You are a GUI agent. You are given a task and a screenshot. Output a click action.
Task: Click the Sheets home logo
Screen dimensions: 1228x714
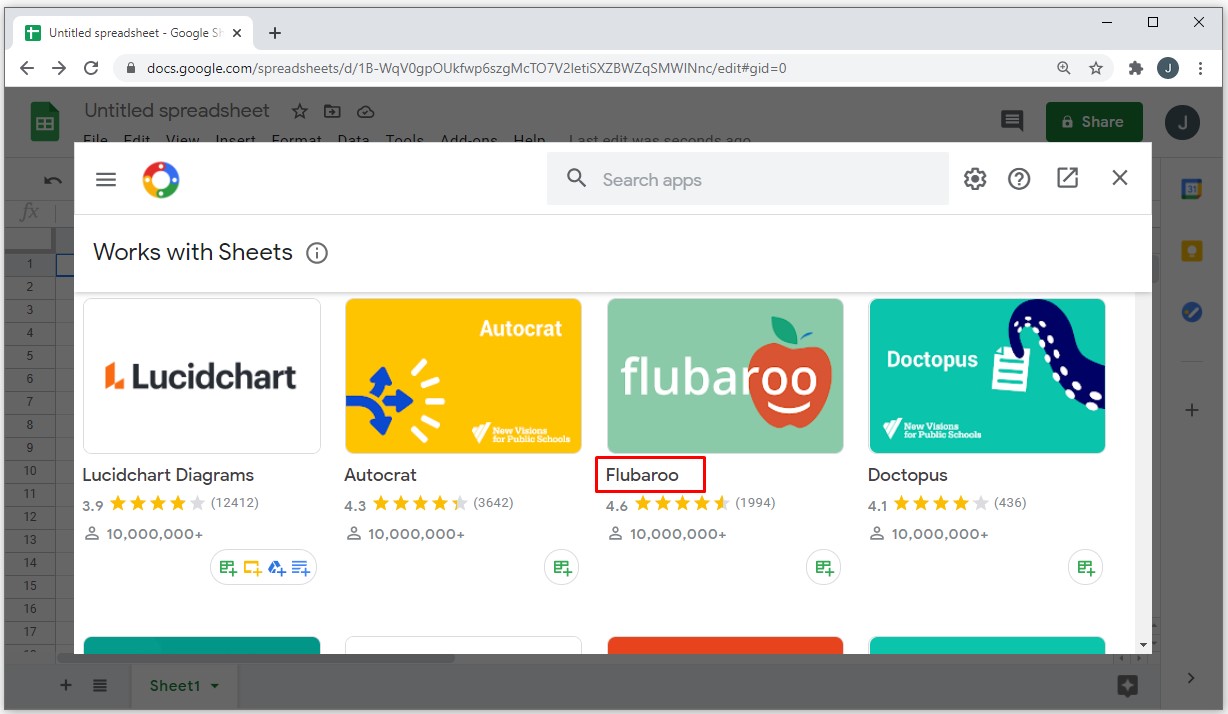coord(44,122)
